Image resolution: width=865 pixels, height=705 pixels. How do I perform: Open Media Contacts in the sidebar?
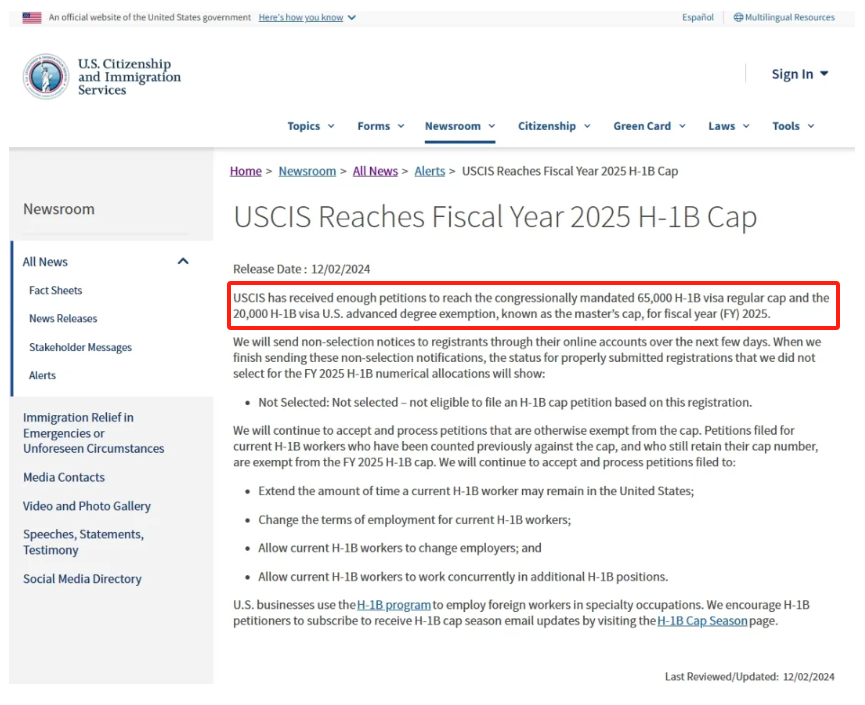click(x=64, y=478)
